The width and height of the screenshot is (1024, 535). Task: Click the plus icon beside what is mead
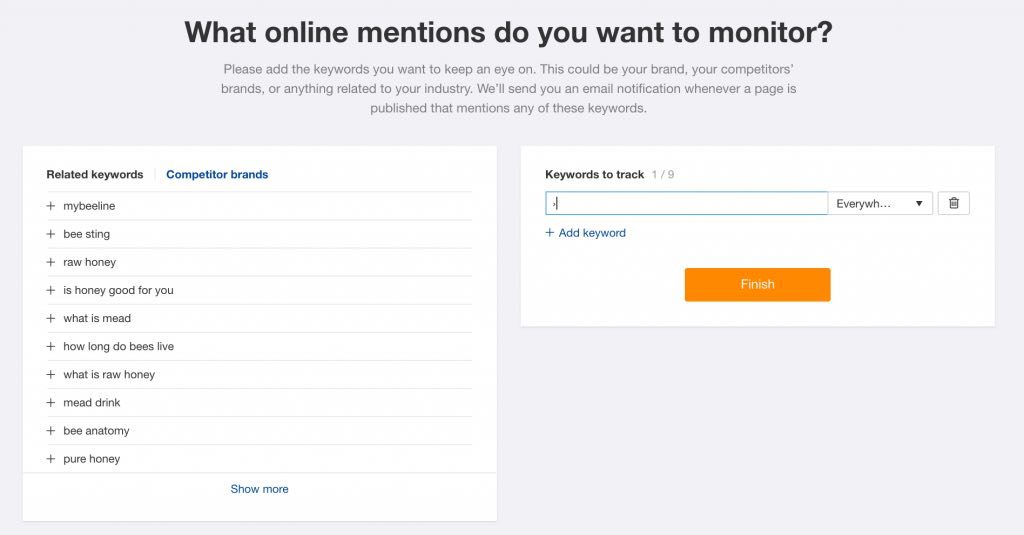51,318
